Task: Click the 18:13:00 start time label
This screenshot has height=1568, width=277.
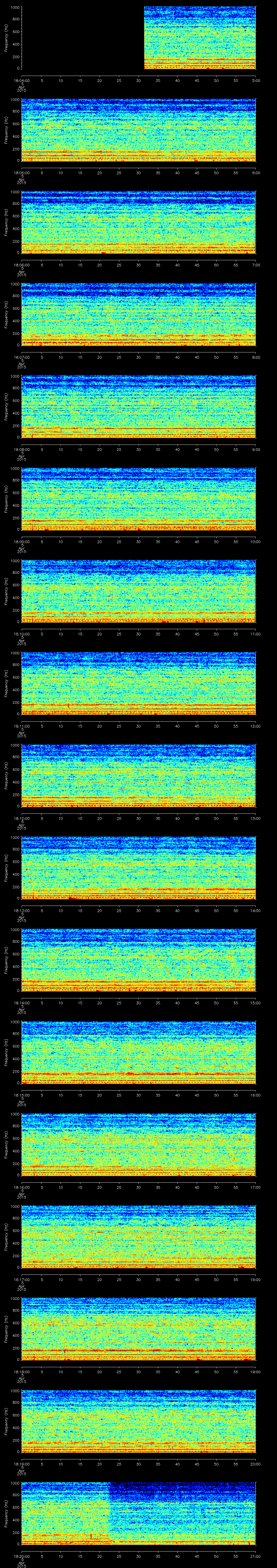Action: [x=21, y=910]
